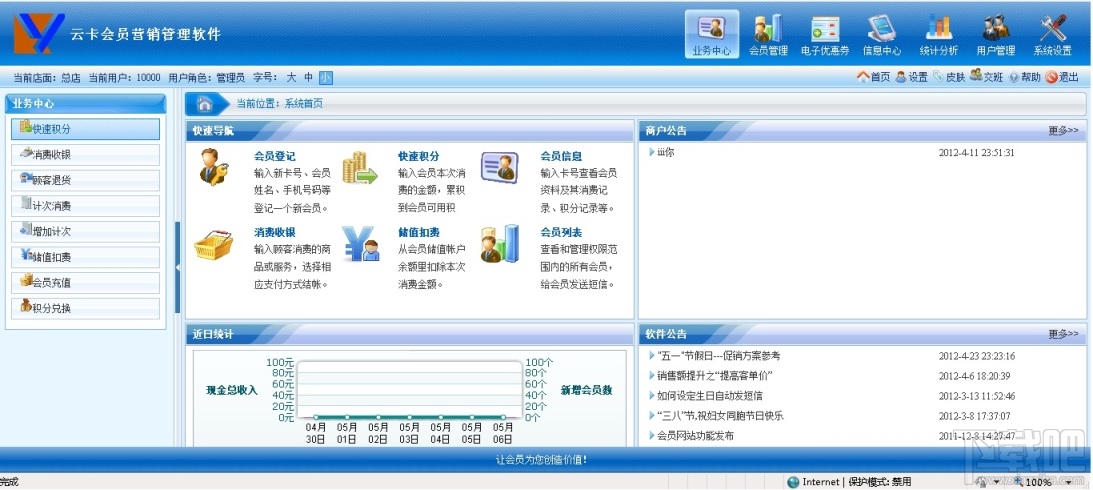Open the 快速积分 quick navigation title link

click(419, 156)
